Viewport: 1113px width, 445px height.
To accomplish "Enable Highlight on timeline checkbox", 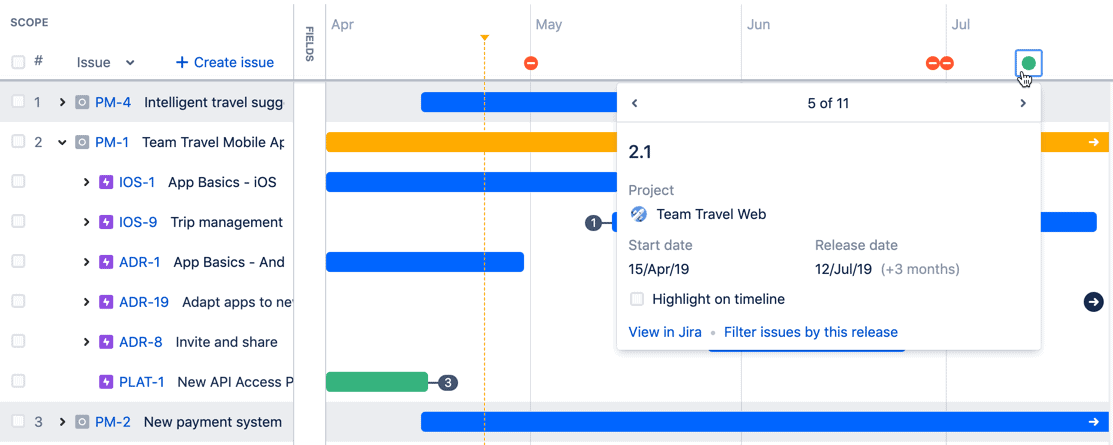I will point(637,299).
